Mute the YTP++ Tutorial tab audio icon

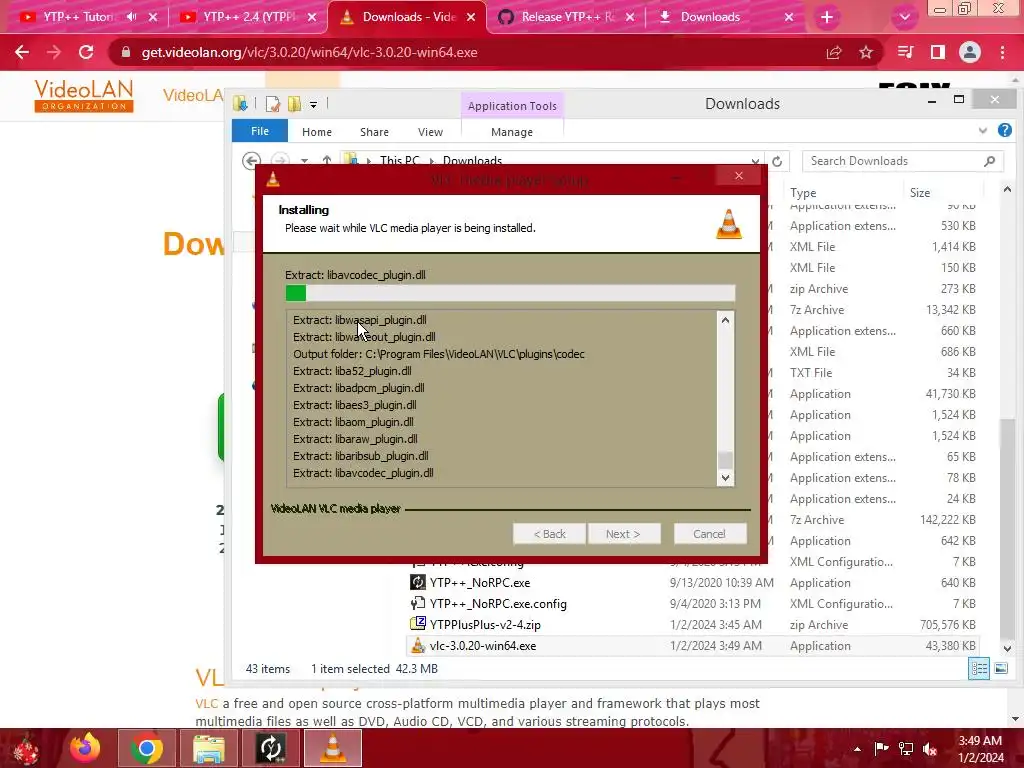coord(131,17)
